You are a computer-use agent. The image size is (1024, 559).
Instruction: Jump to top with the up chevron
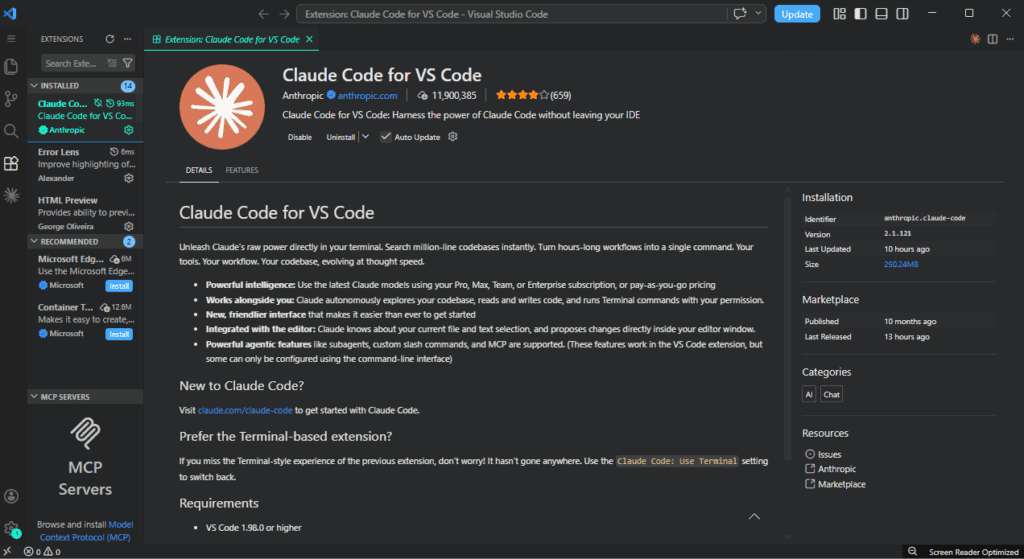pyautogui.click(x=754, y=517)
